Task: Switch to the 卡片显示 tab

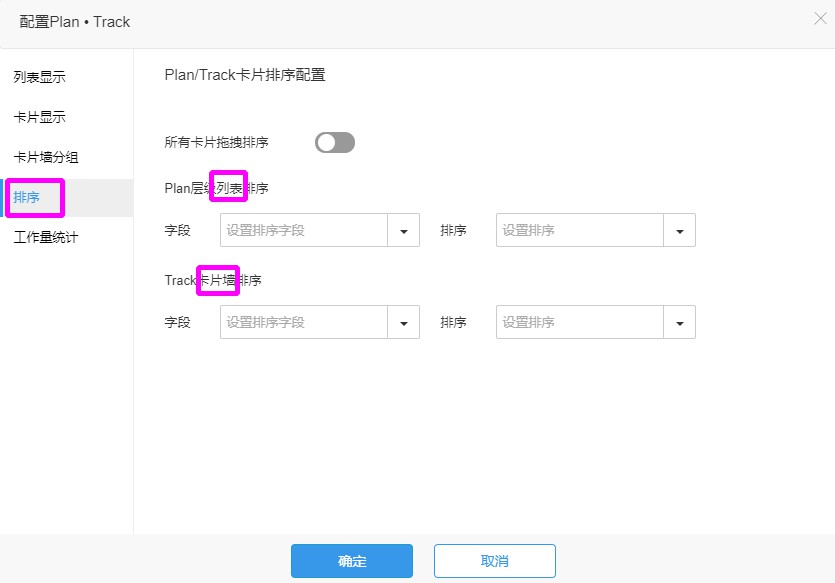Action: tap(40, 117)
